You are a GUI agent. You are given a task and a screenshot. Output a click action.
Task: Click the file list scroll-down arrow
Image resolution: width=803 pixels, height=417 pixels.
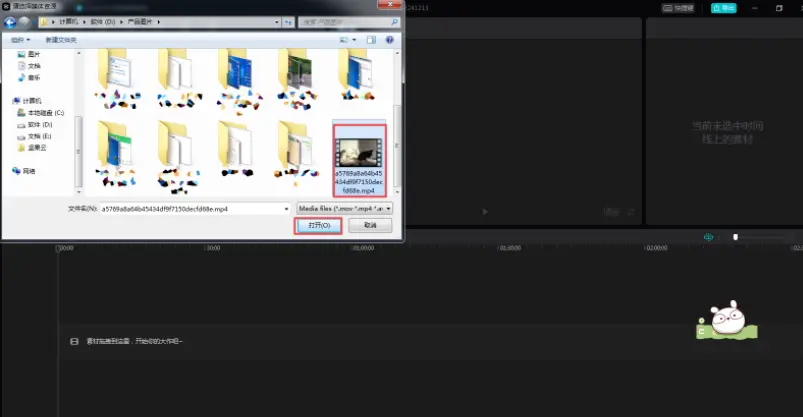point(397,192)
